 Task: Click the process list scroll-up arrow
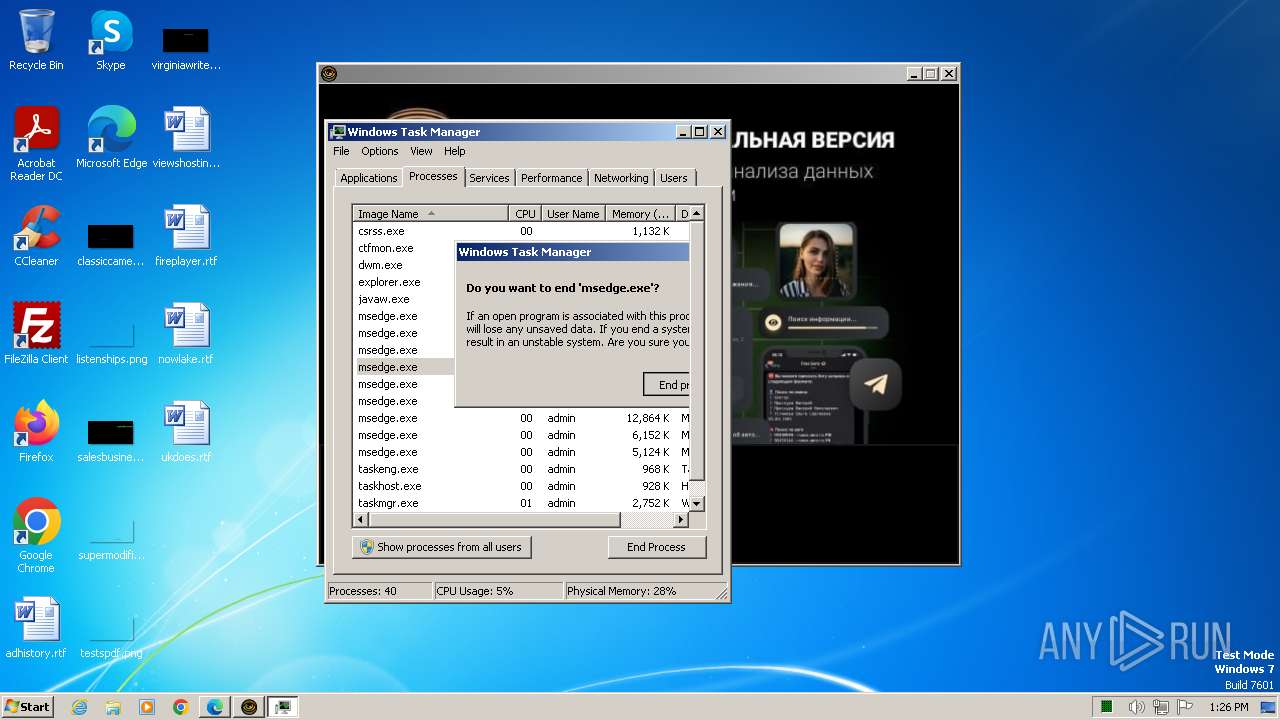pyautogui.click(x=697, y=213)
